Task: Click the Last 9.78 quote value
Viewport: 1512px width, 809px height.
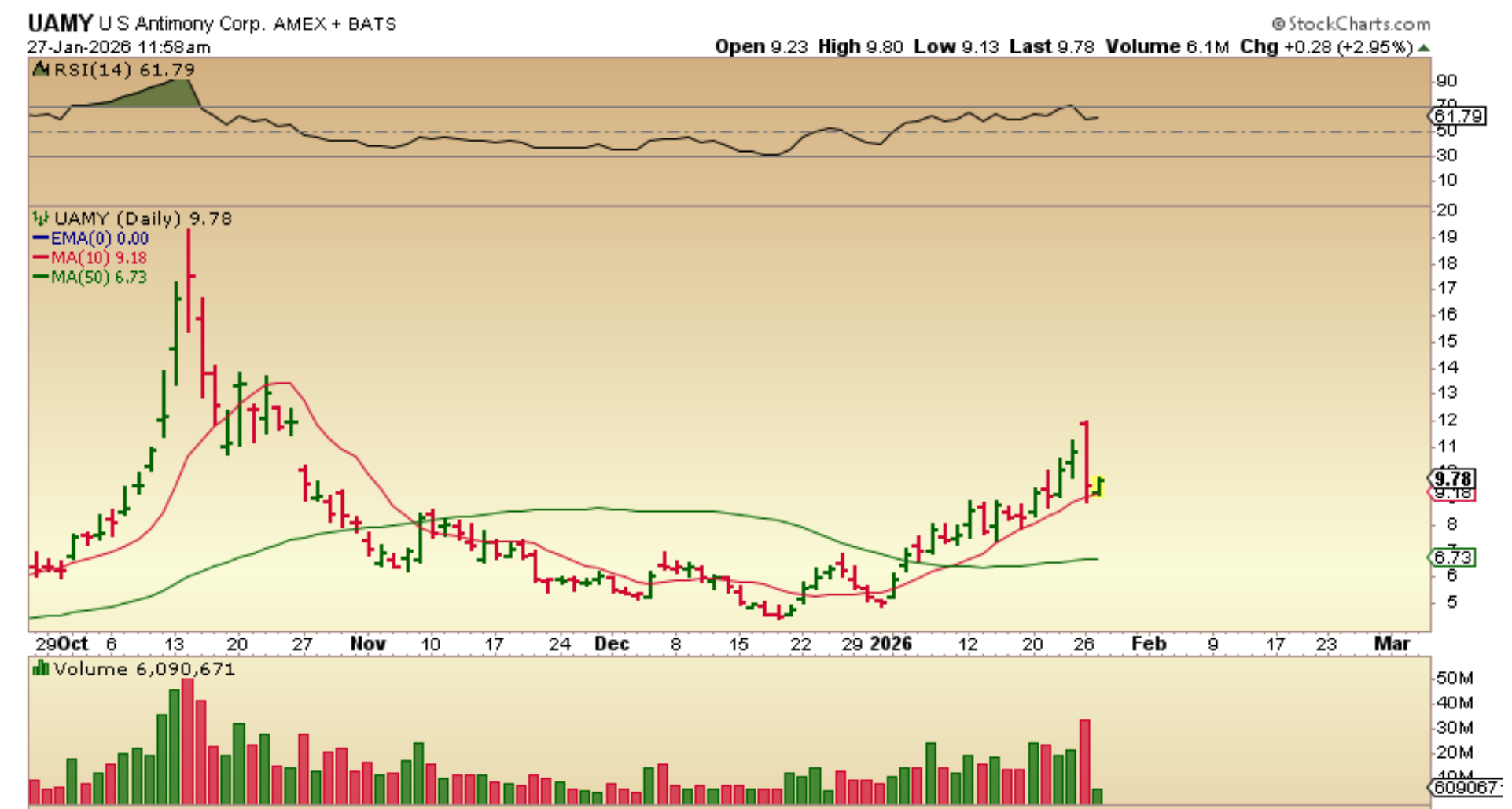Action: (1052, 47)
